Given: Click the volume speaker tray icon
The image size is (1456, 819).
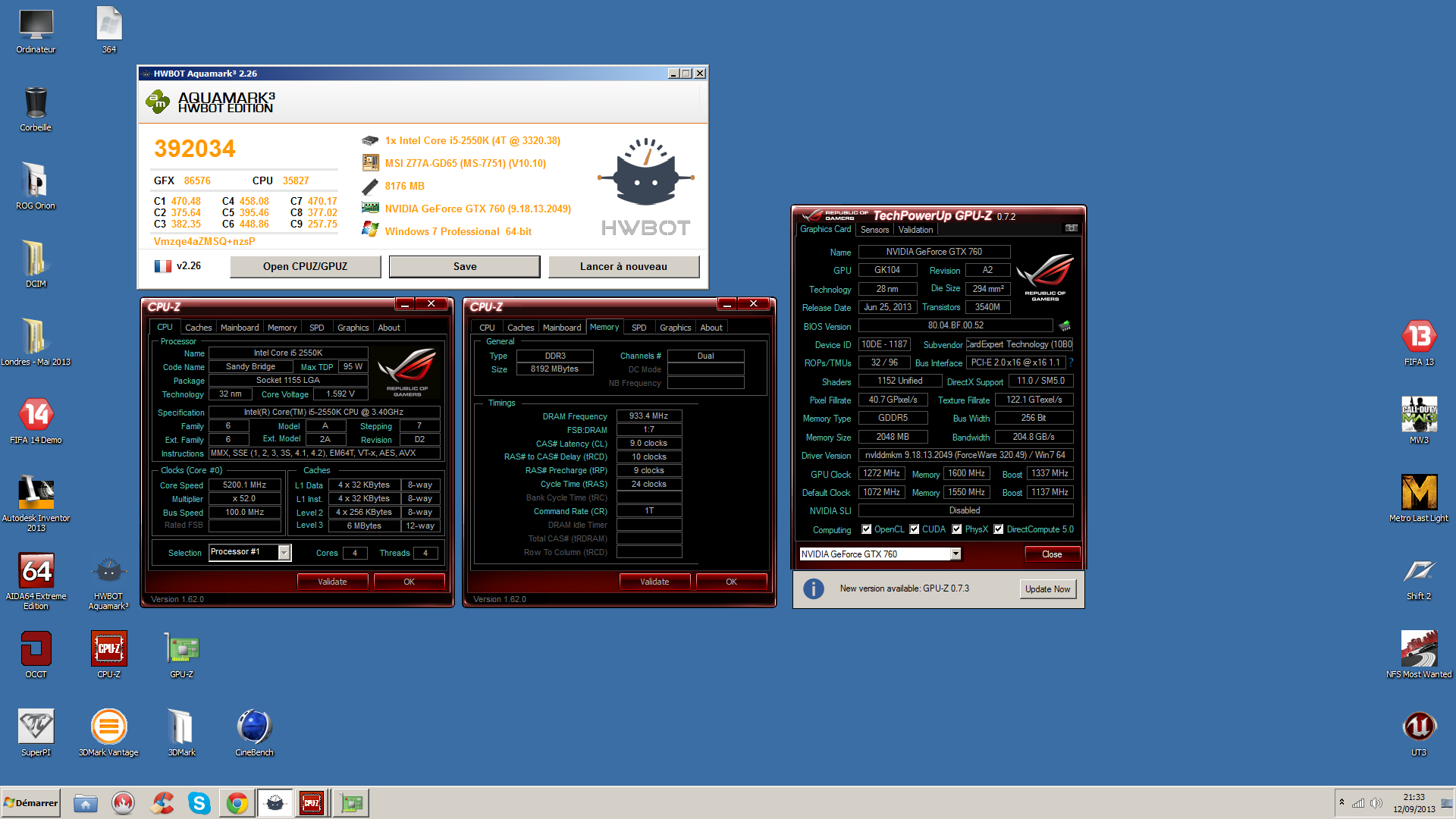Looking at the screenshot, I should (1376, 803).
